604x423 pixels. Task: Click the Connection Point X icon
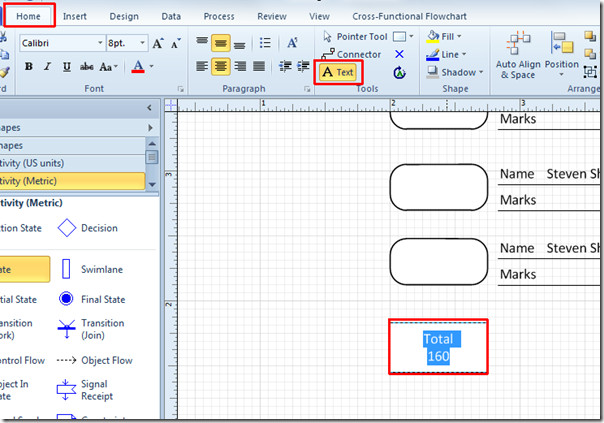click(399, 54)
